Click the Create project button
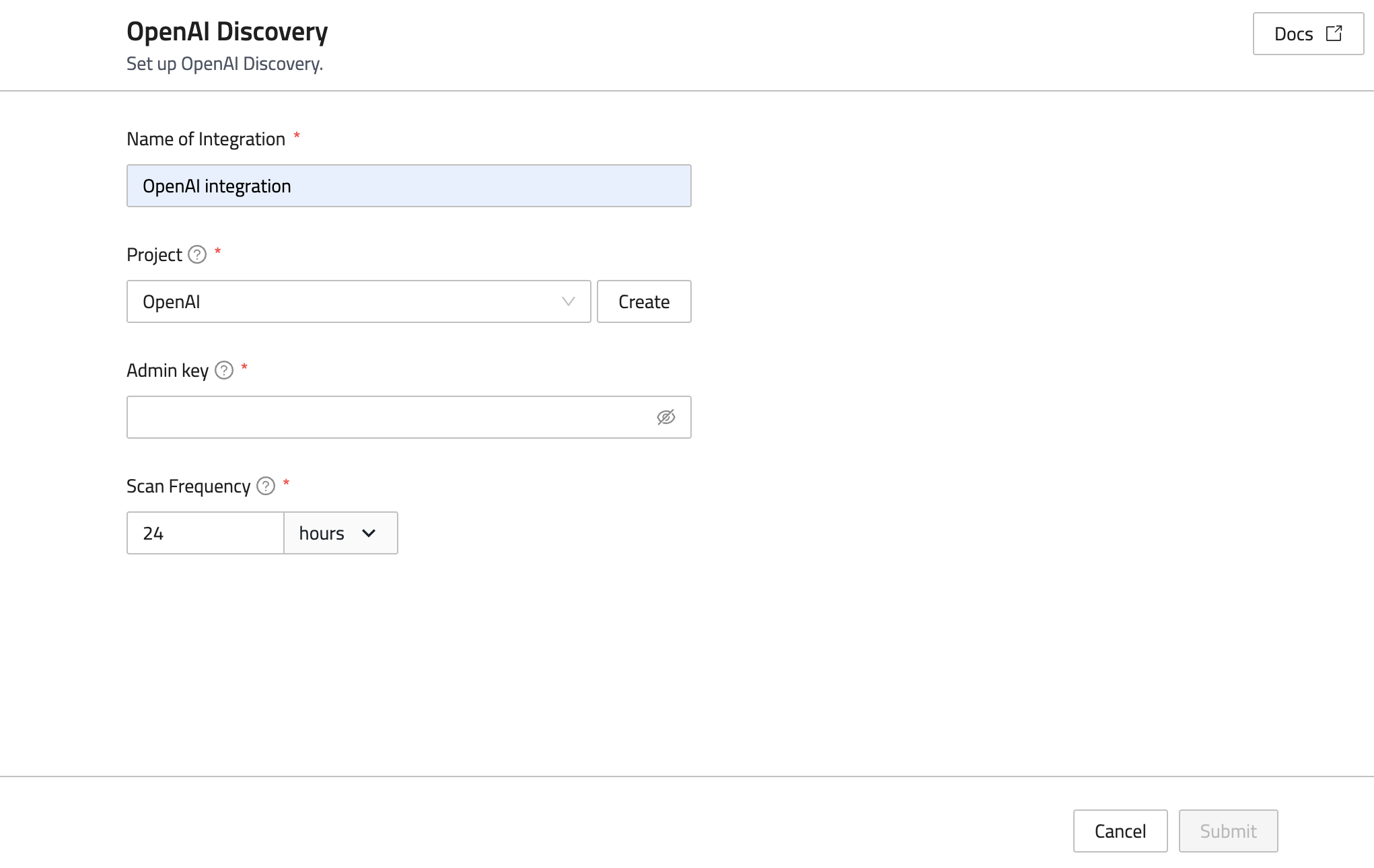 pyautogui.click(x=644, y=301)
